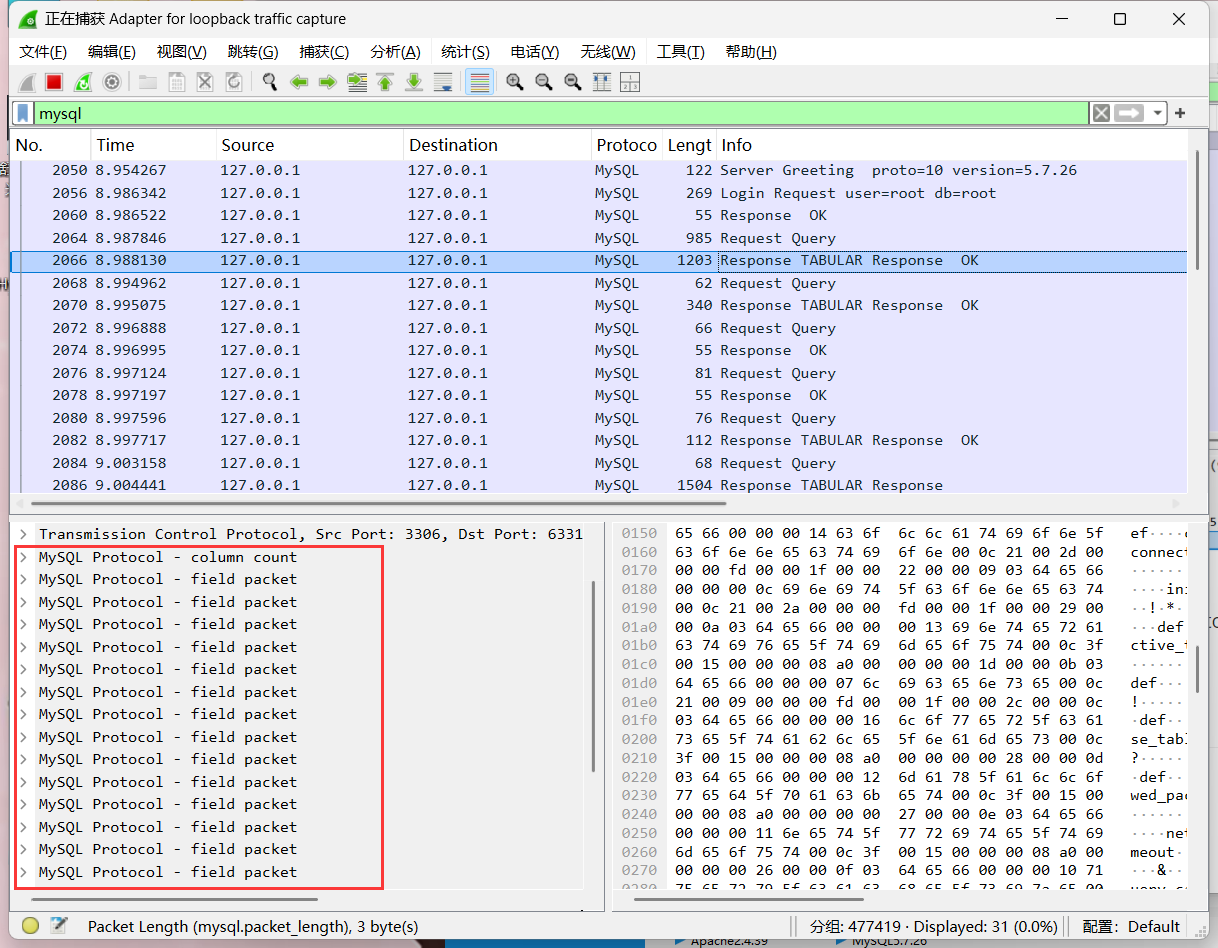The image size is (1218, 948).
Task: Clear the display filter with X button
Action: pos(1101,113)
